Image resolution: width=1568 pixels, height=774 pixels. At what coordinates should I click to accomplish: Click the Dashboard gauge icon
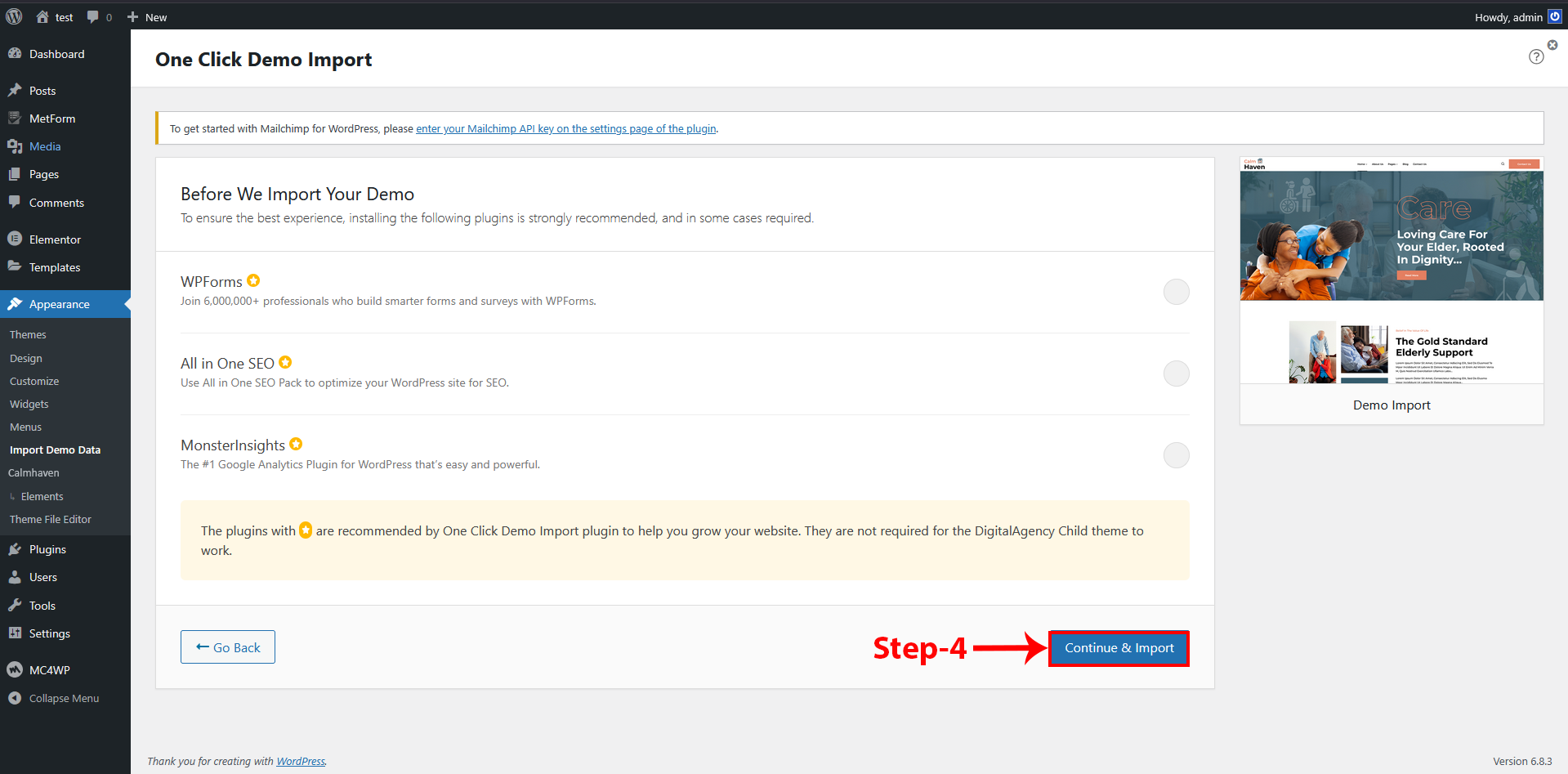coord(15,54)
